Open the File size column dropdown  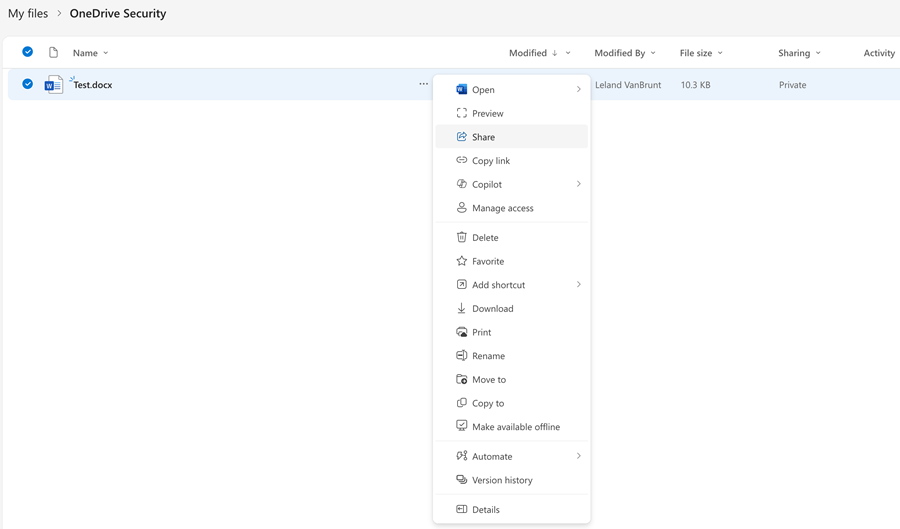pyautogui.click(x=720, y=53)
